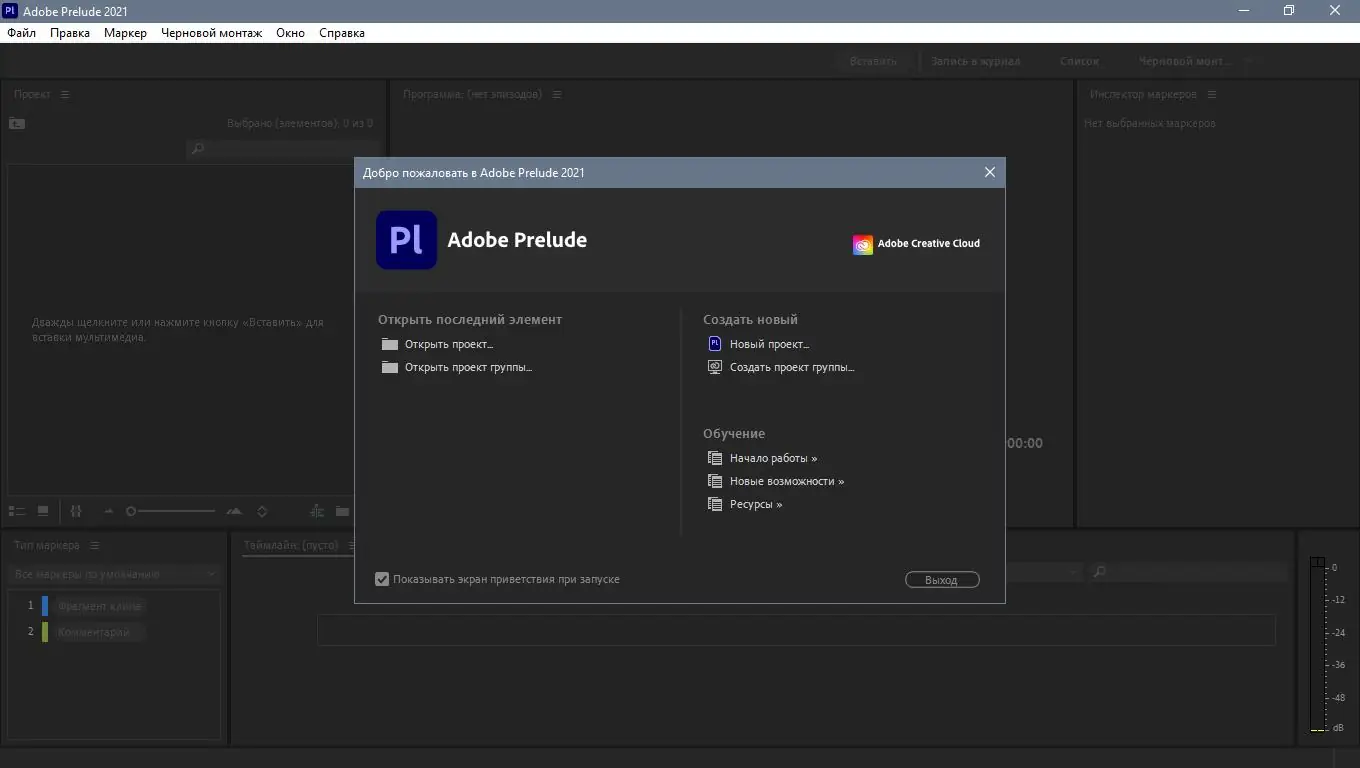Click the timecode 00:00 display

(1024, 443)
